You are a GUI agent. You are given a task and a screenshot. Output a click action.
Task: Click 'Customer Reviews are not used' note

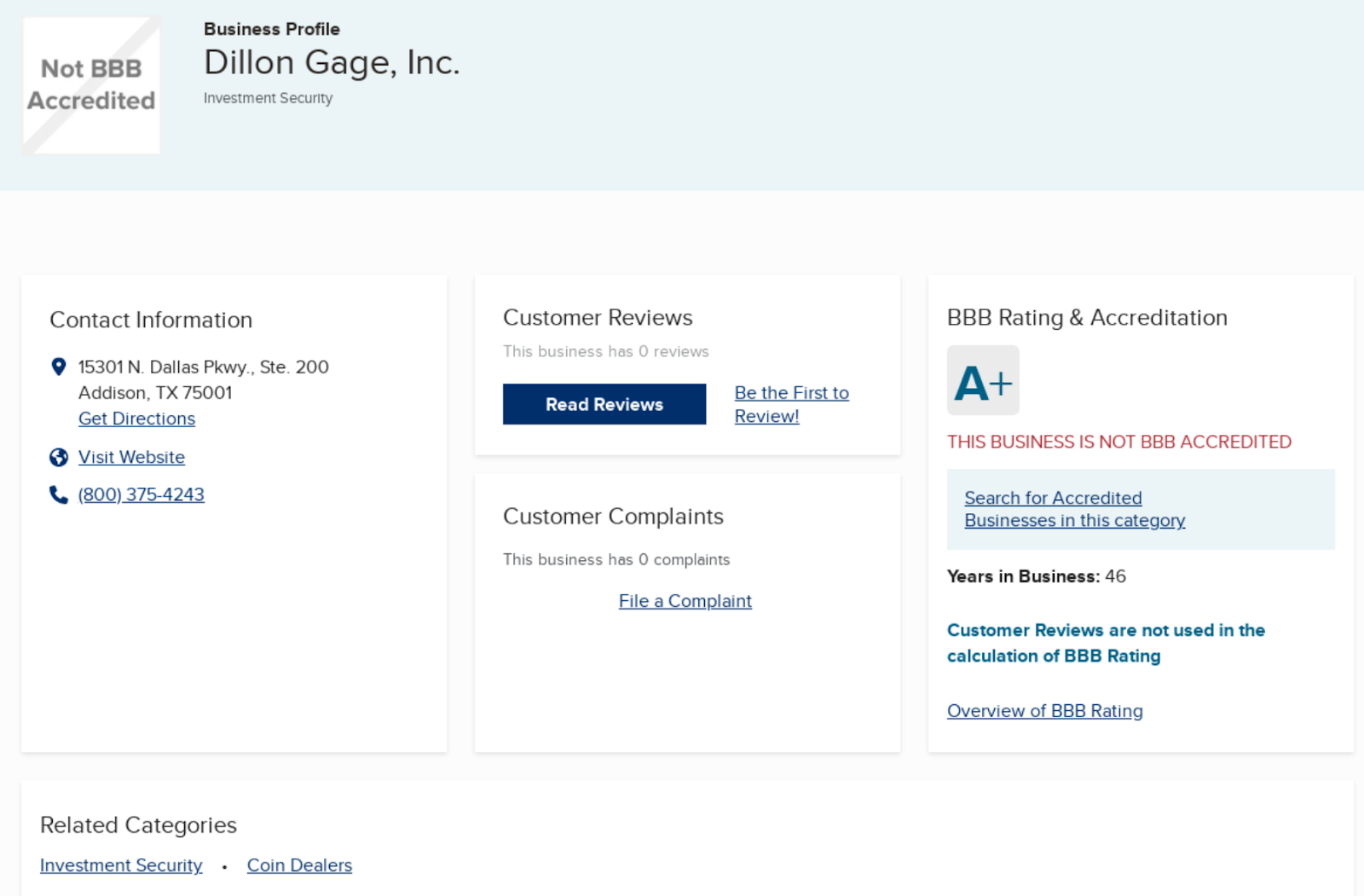coord(1106,643)
